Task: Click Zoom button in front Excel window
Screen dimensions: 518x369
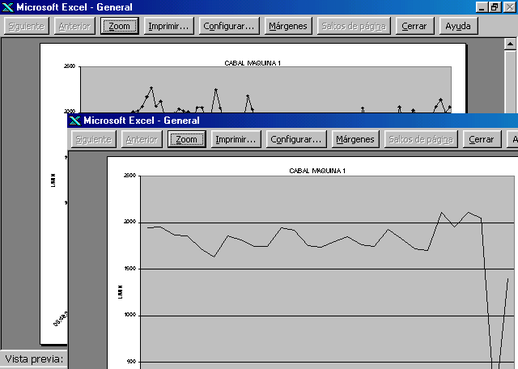Action: pos(186,139)
